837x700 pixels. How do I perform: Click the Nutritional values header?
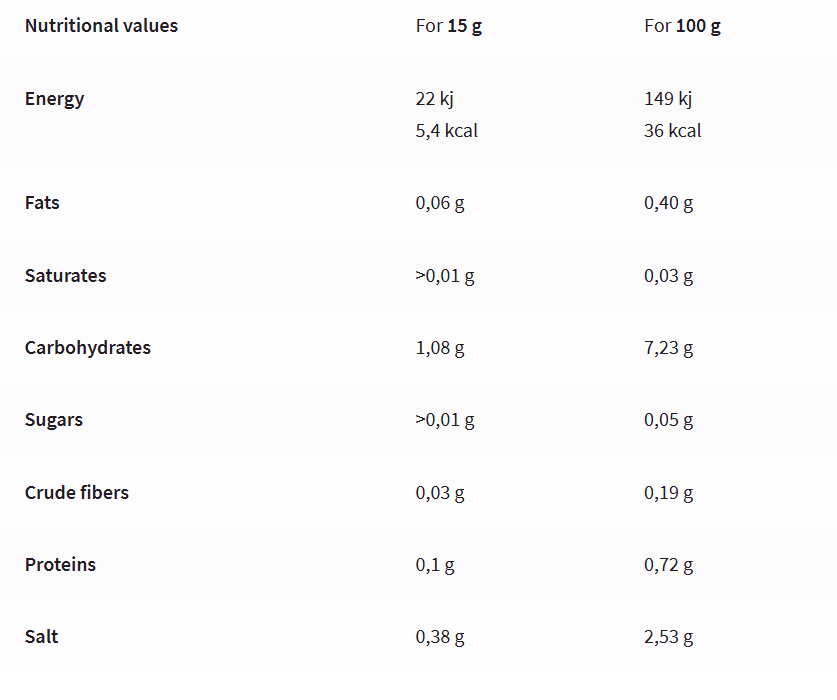pos(101,26)
